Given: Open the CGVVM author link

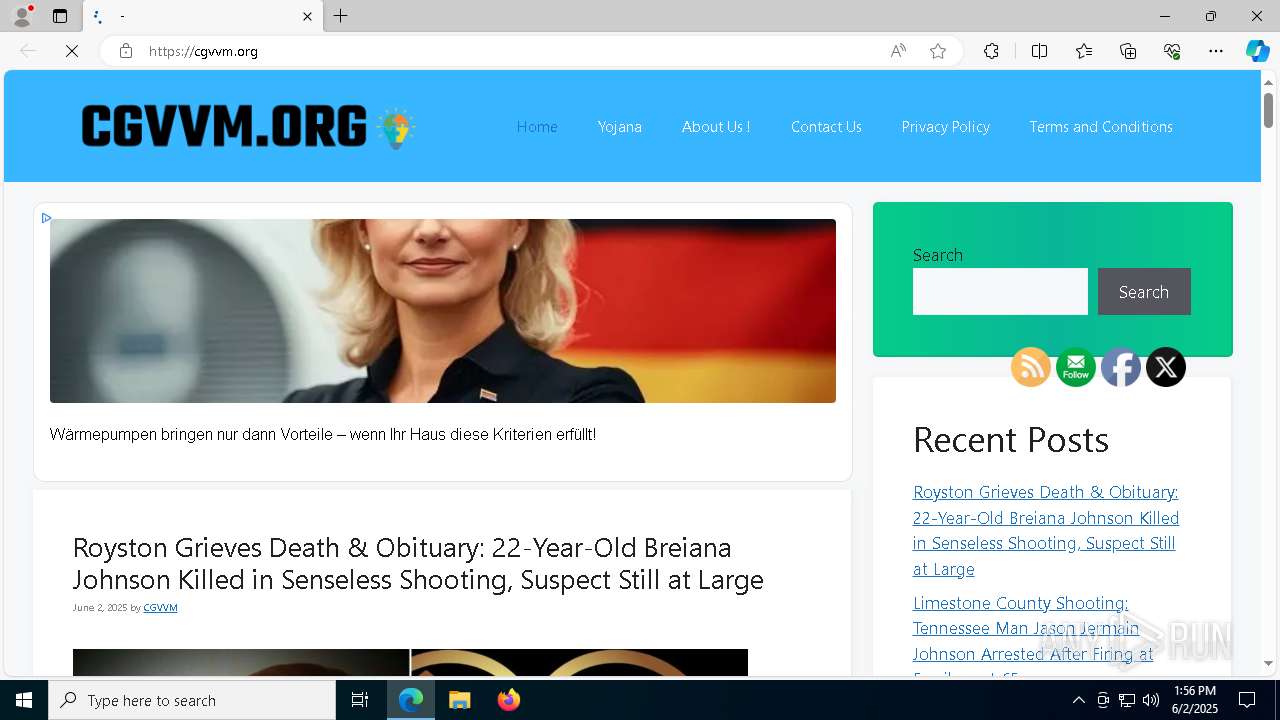Looking at the screenshot, I should [160, 608].
